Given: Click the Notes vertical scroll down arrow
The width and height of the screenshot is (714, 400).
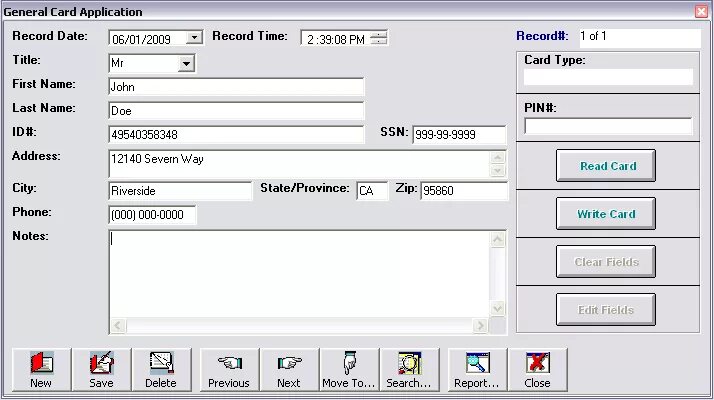Looking at the screenshot, I should click(x=498, y=308).
